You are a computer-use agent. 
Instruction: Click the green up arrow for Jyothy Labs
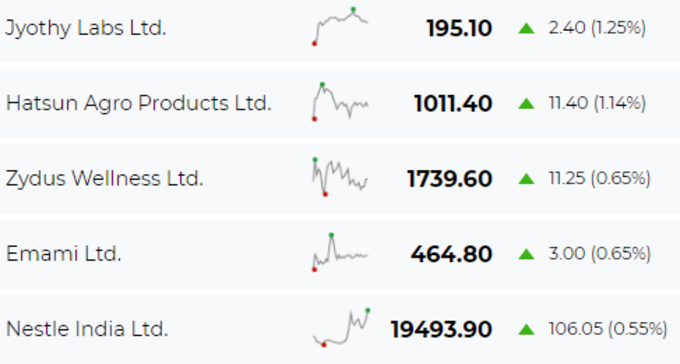[x=526, y=28]
